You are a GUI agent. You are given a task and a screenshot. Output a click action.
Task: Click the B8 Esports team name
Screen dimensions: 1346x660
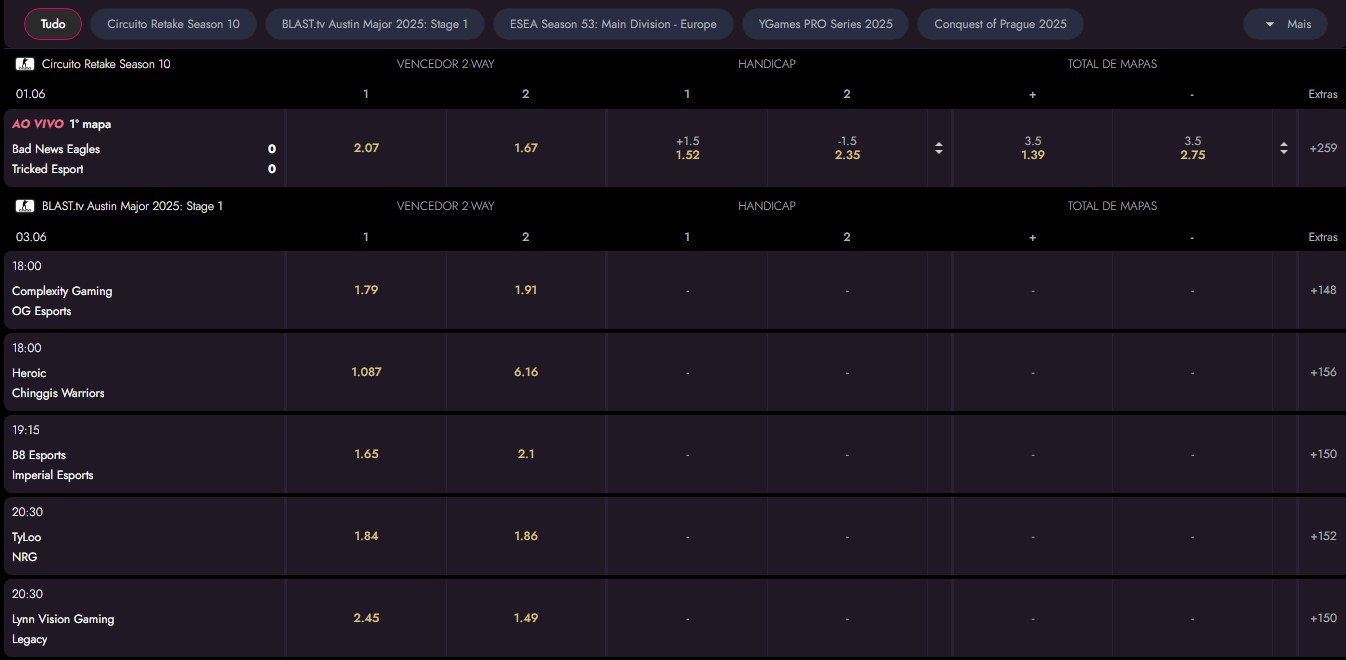coord(39,455)
